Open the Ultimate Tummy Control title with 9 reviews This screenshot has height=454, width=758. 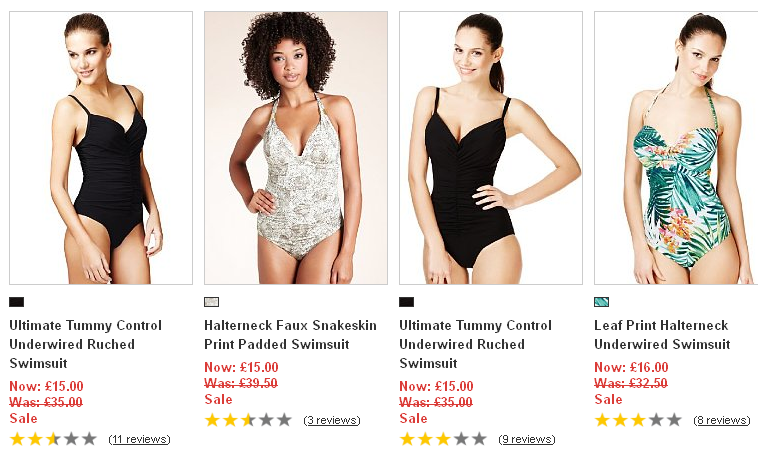(475, 344)
